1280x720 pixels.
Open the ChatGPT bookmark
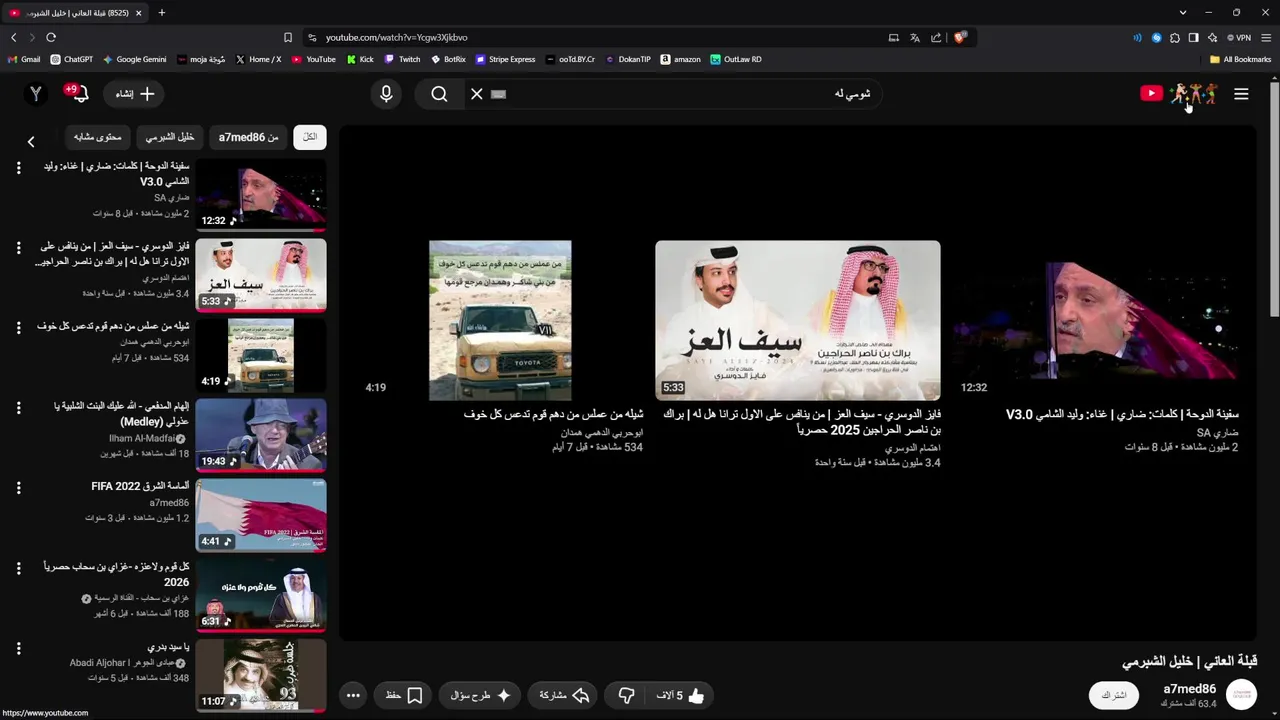tap(72, 59)
